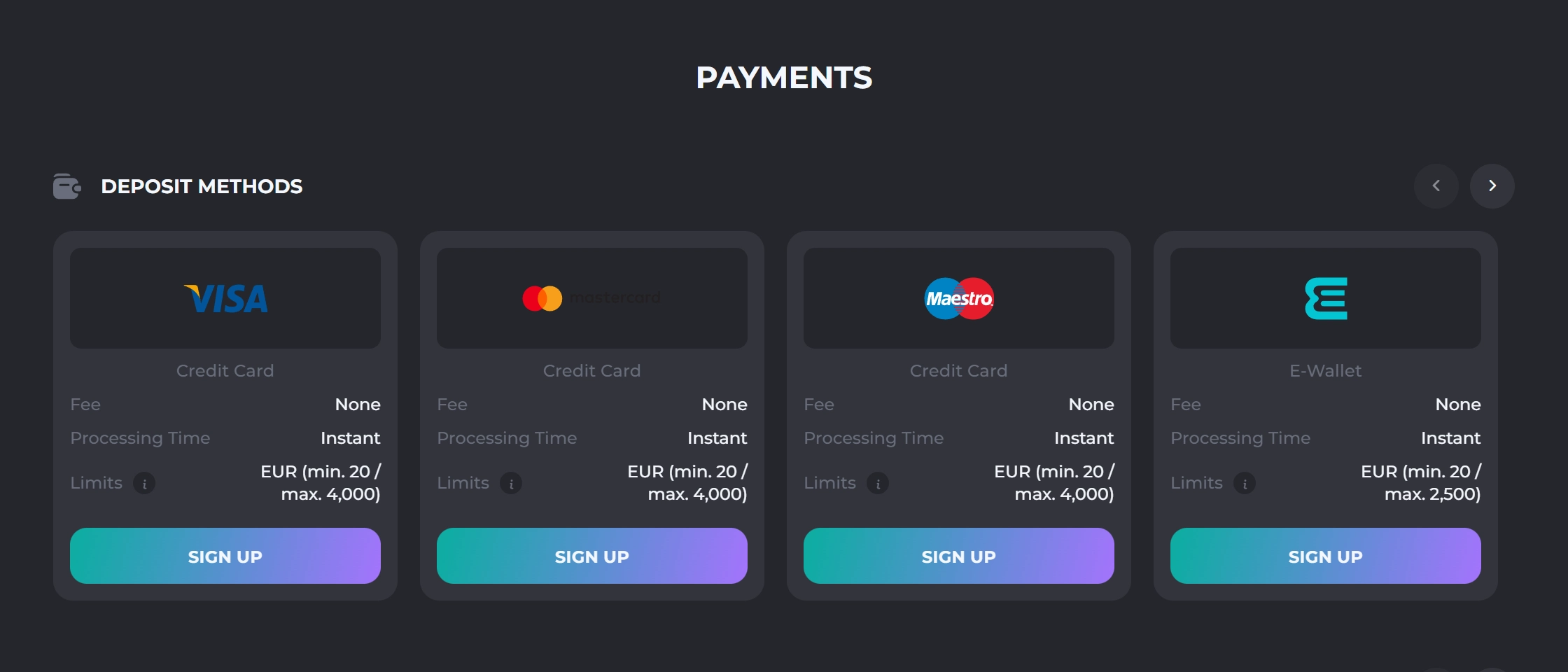Click the Deposit Methods heading
This screenshot has width=1568, height=672.
coord(202,187)
